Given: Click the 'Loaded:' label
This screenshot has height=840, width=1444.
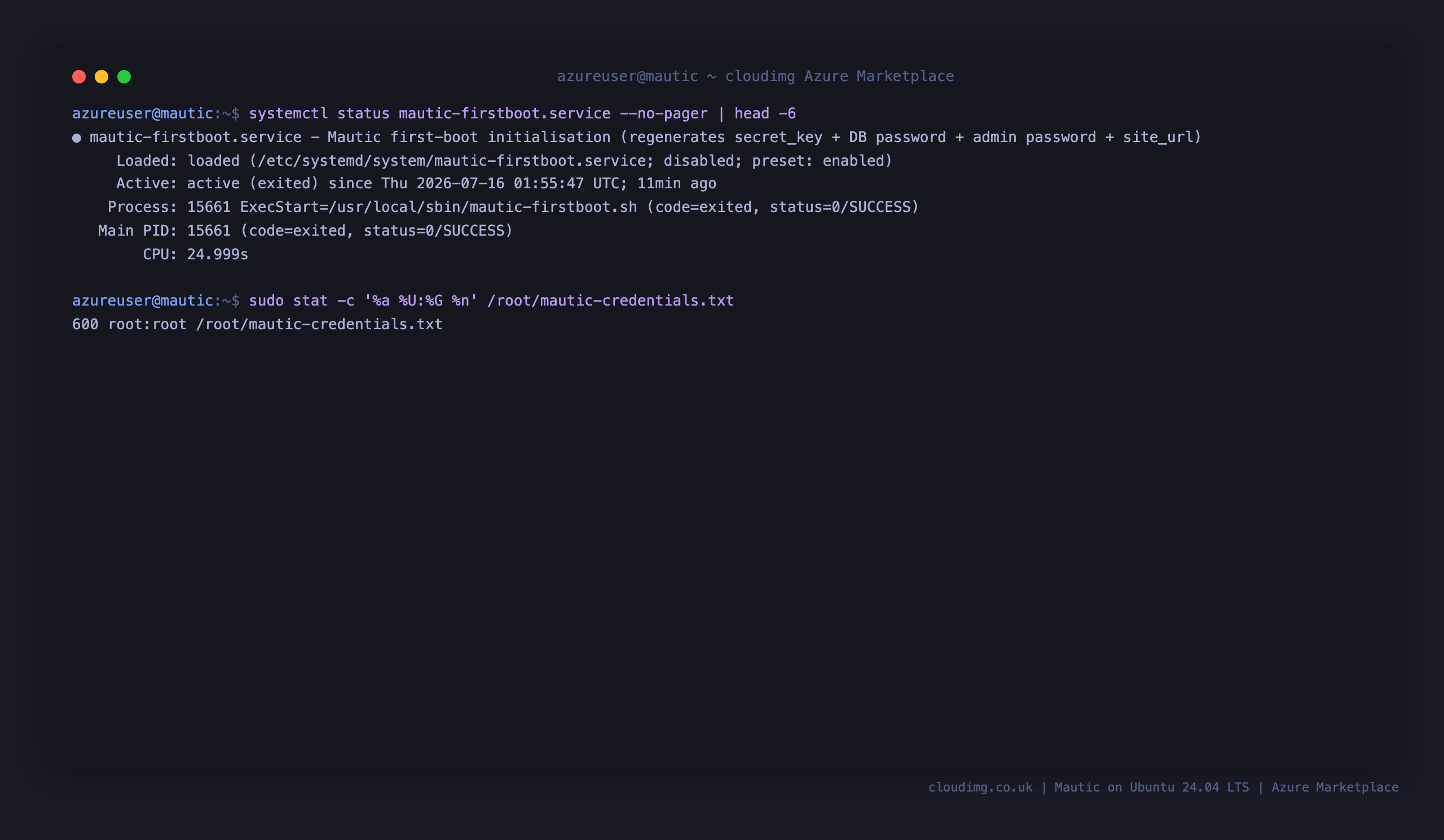Looking at the screenshot, I should 147,160.
